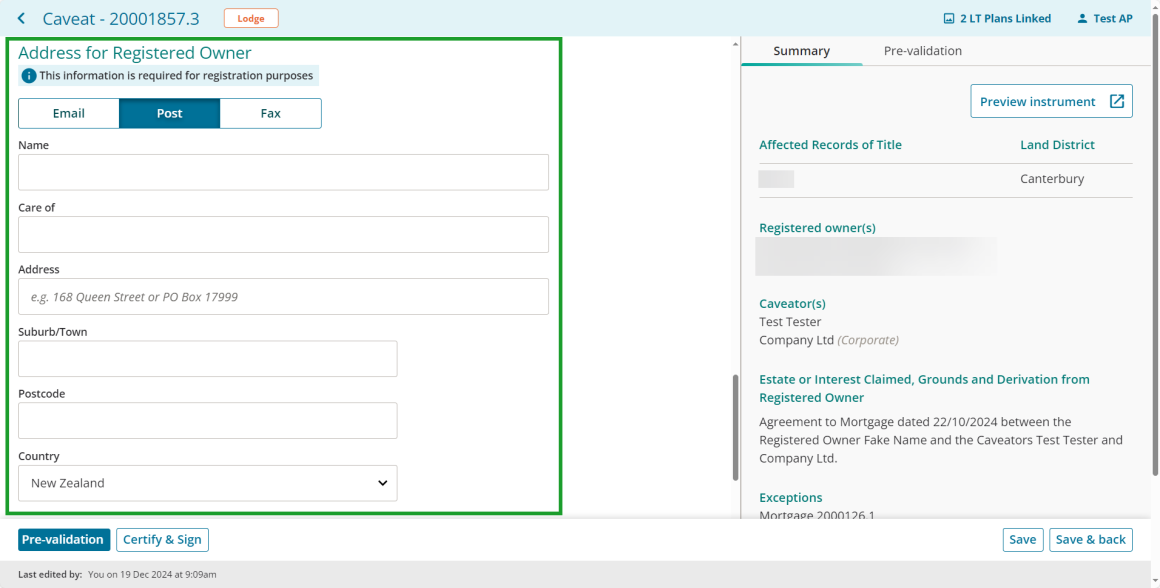Click the Caveator(s) heading

pos(792,303)
